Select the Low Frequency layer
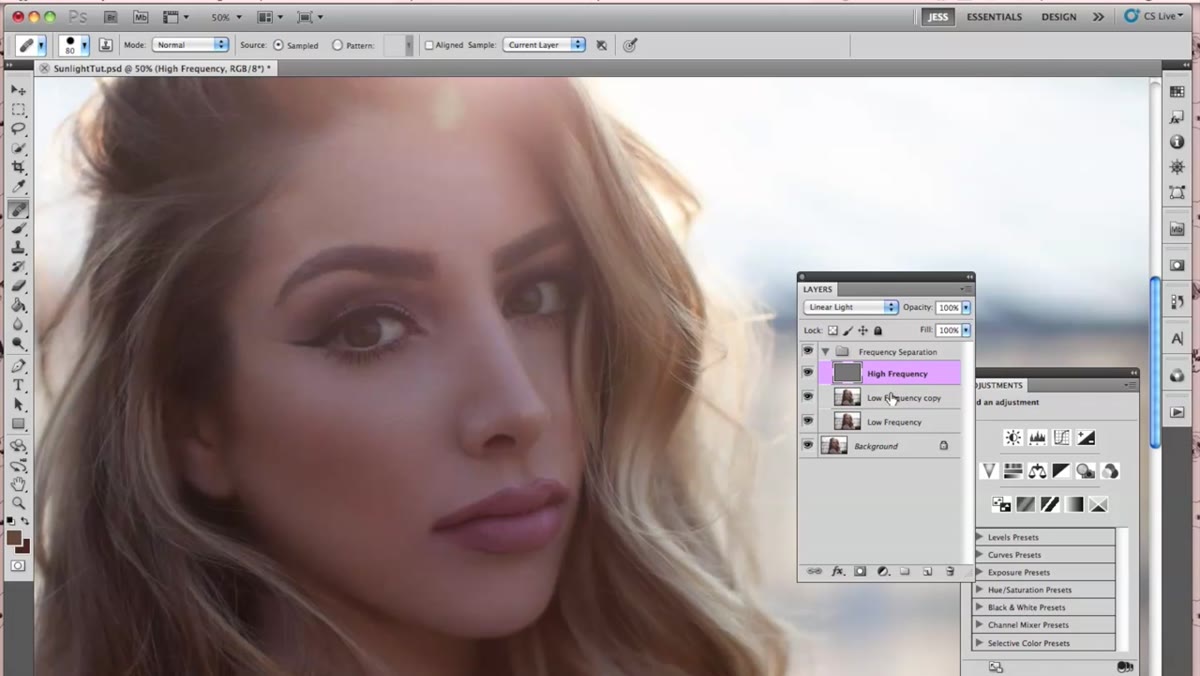The image size is (1200, 676). [x=889, y=421]
